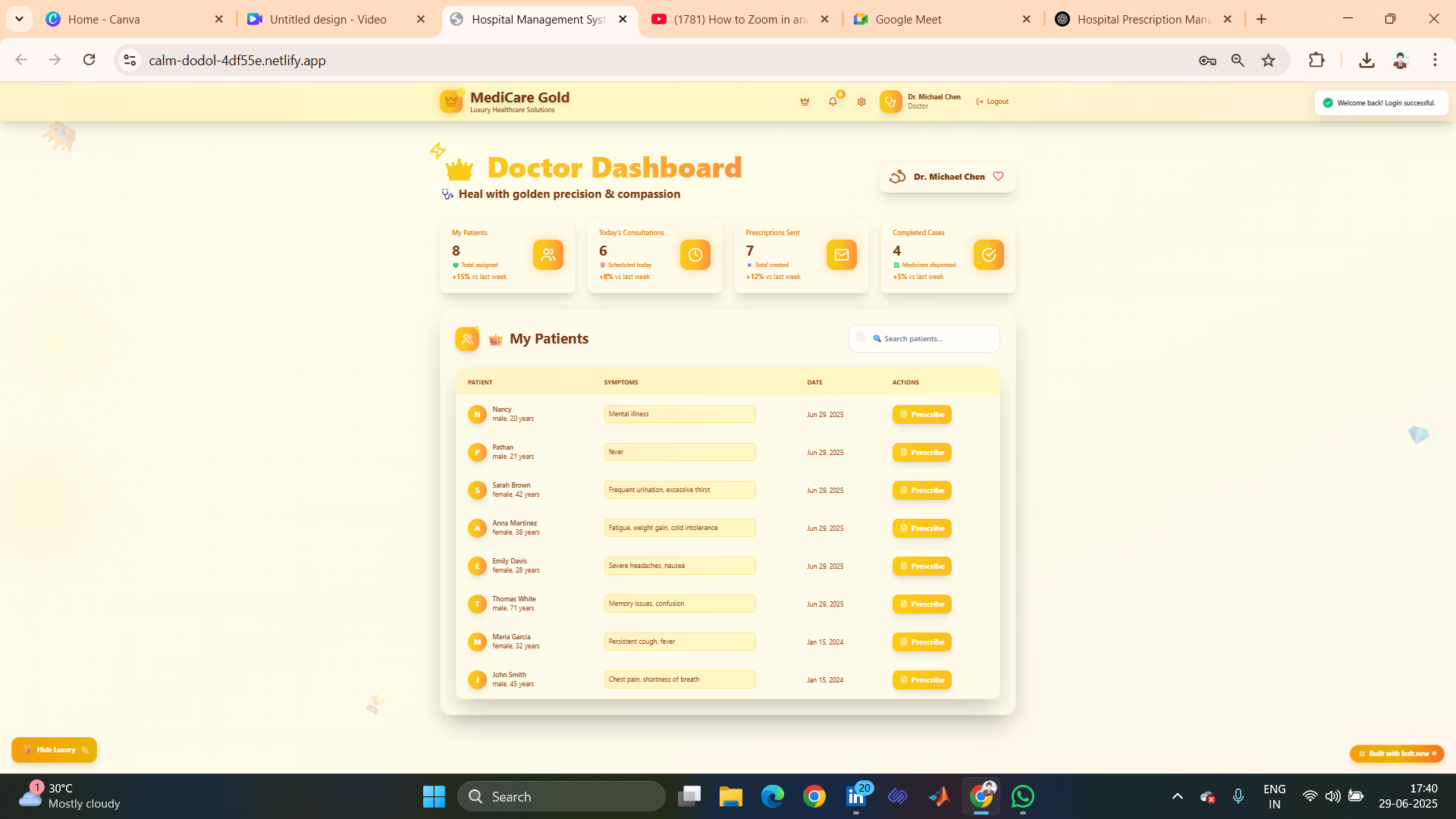Prescribe for patient John Smith
Screen dimensions: 1456x819
click(921, 680)
